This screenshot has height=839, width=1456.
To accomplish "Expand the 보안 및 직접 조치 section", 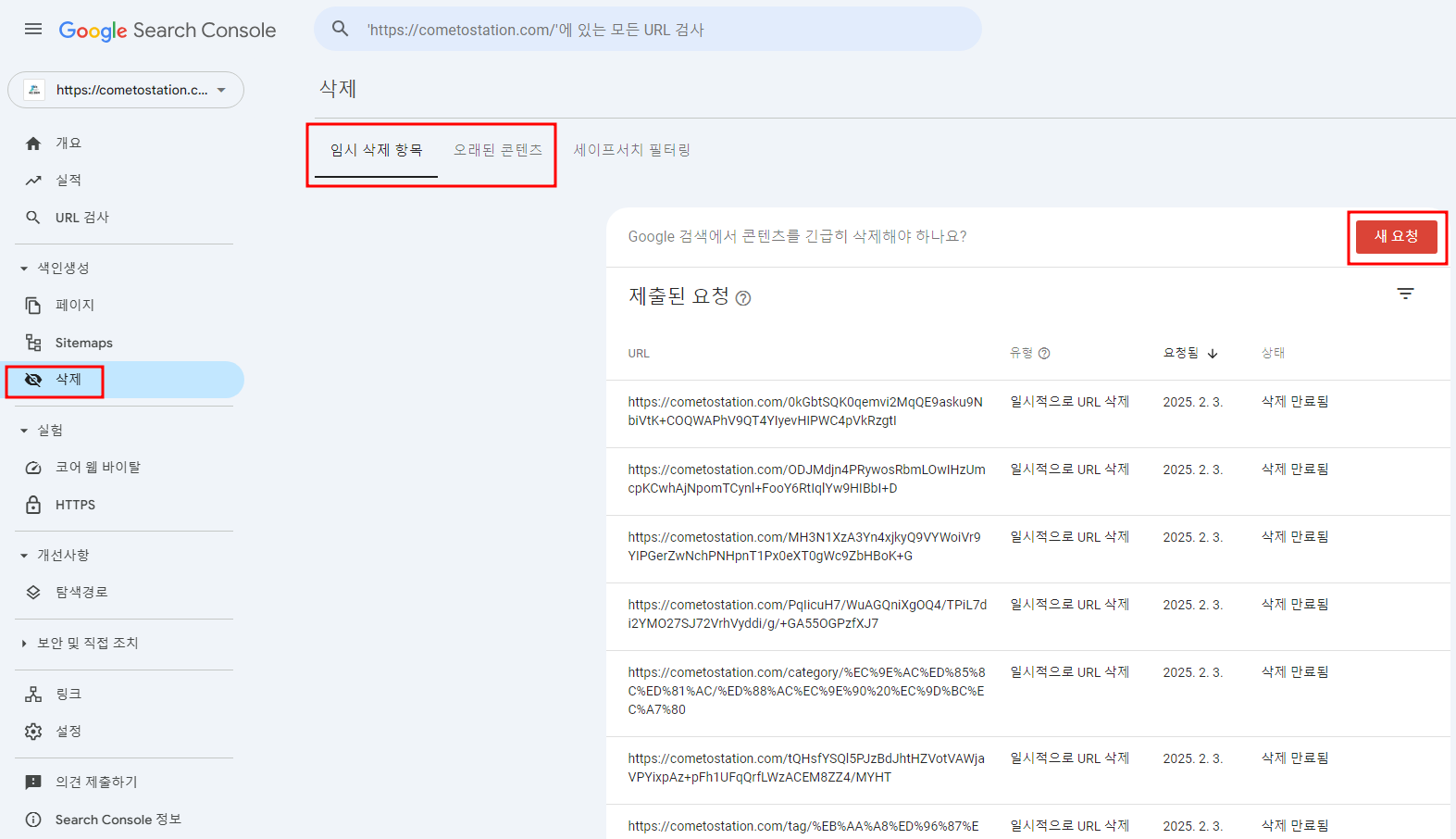I will pos(24,644).
